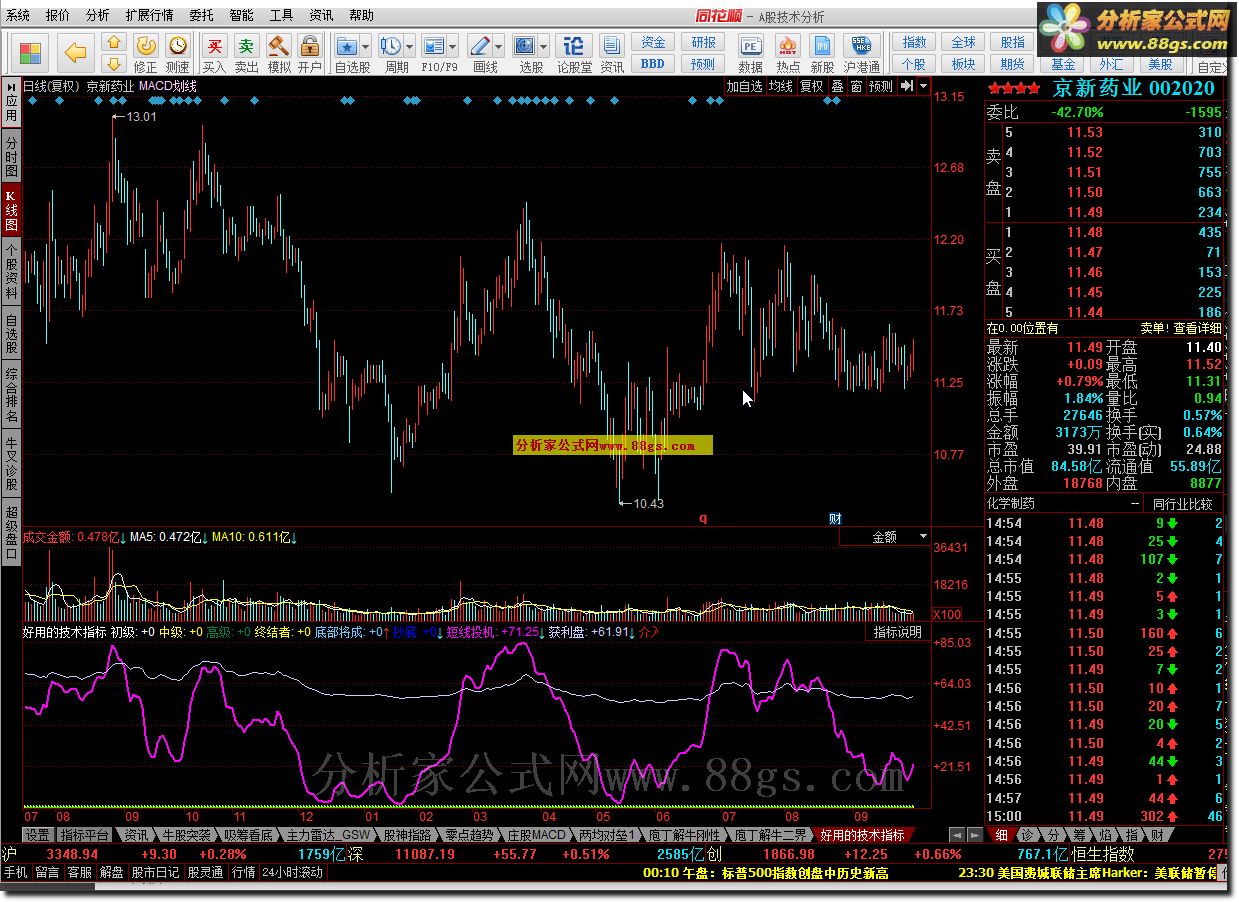This screenshot has width=1239, height=902.
Task: Open the 自选股 dropdown arrow
Action: [x=365, y=46]
